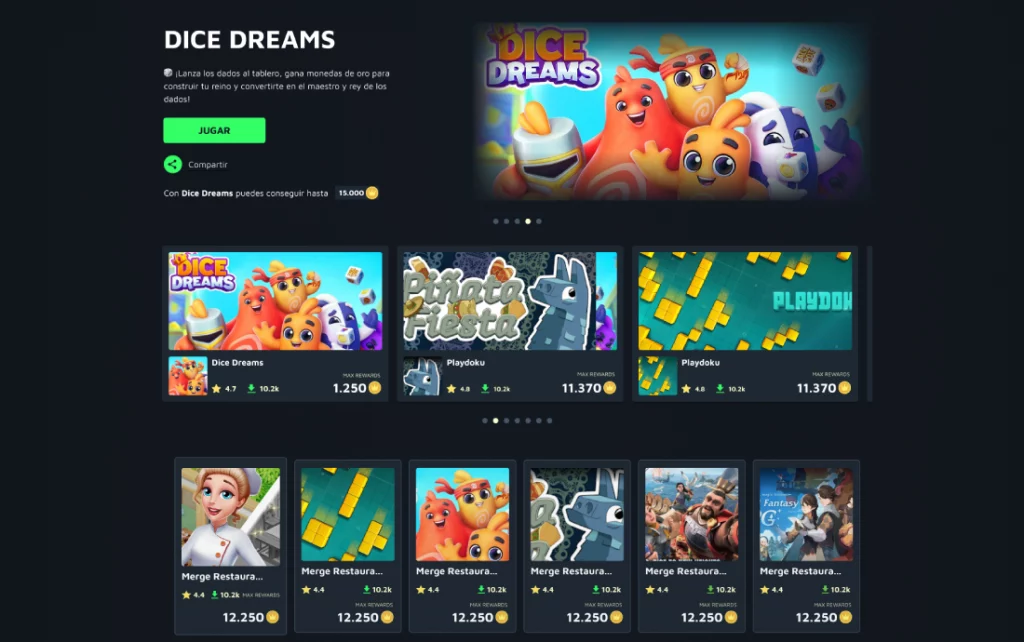
Task: Open the bearded warrior game tile
Action: [x=692, y=546]
